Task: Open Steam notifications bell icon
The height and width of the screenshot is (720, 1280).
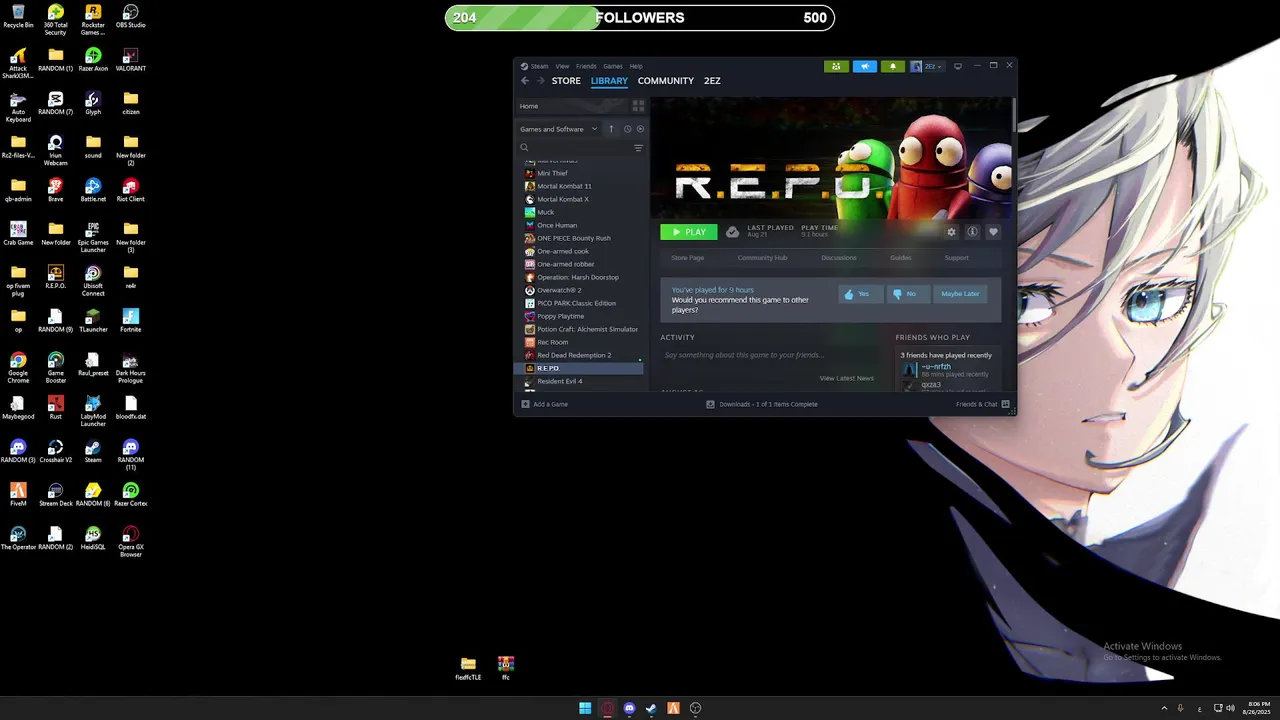Action: click(x=893, y=66)
